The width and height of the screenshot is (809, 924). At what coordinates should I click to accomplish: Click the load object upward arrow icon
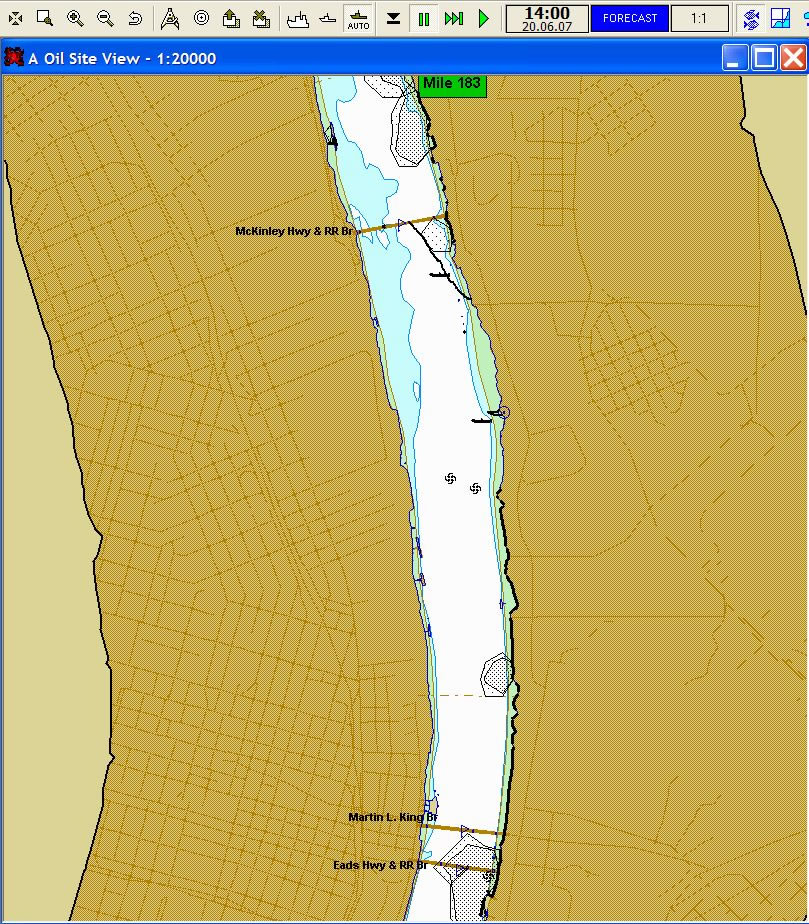coord(231,18)
